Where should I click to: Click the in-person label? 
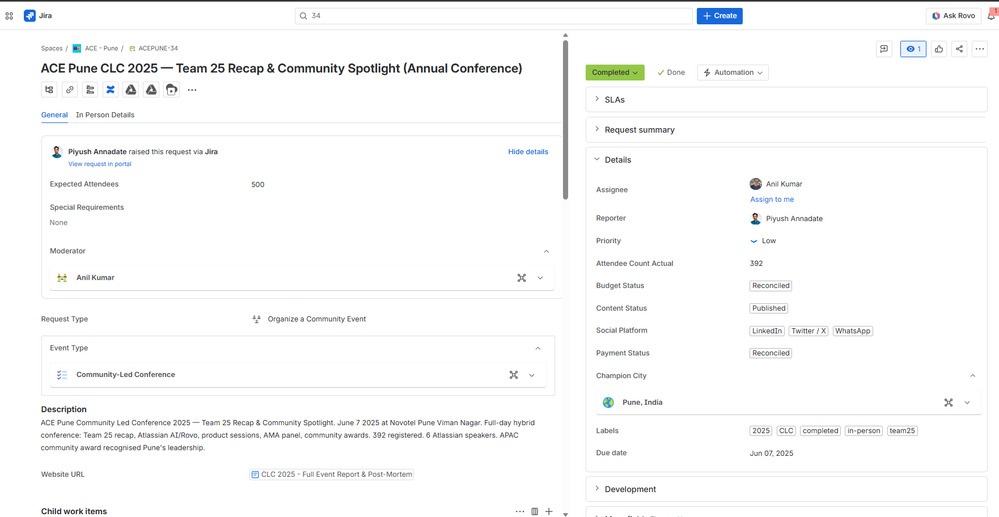tap(864, 431)
